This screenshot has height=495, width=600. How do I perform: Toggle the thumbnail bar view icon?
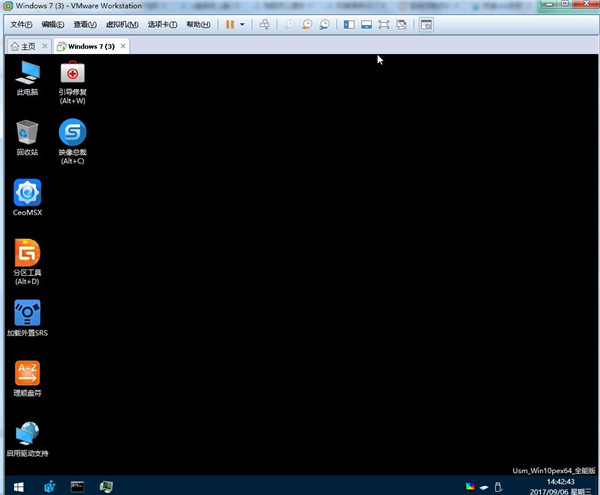367,24
